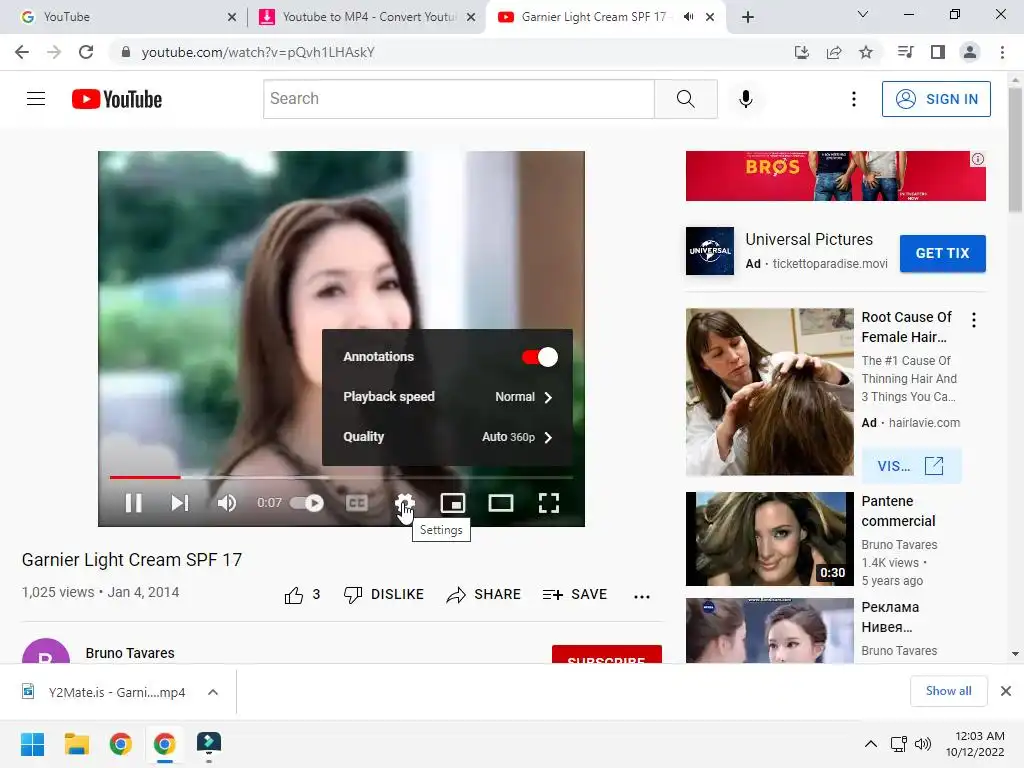Go back in browser history
This screenshot has width=1024, height=768.
(x=22, y=52)
